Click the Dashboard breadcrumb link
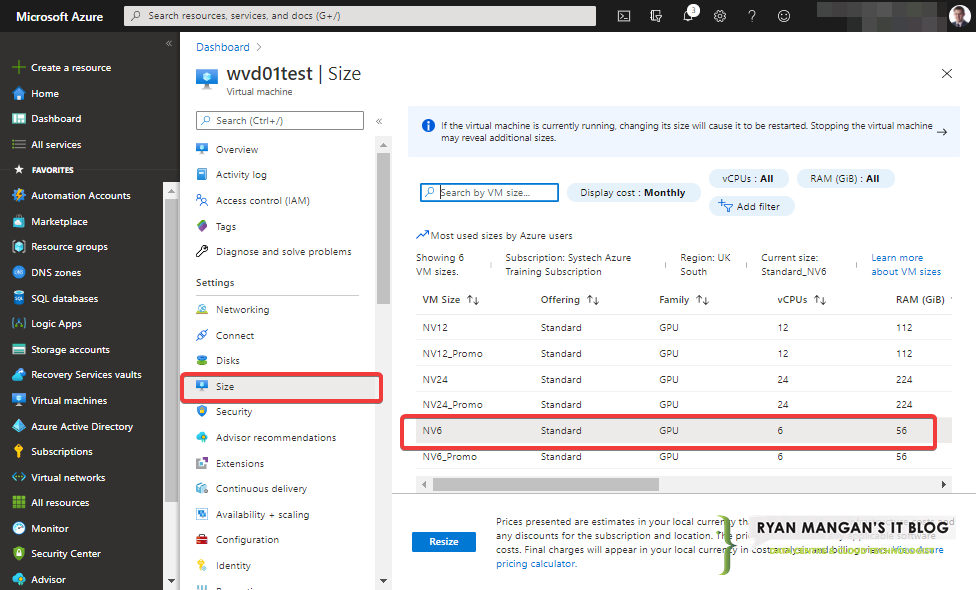This screenshot has width=976, height=590. click(x=222, y=47)
